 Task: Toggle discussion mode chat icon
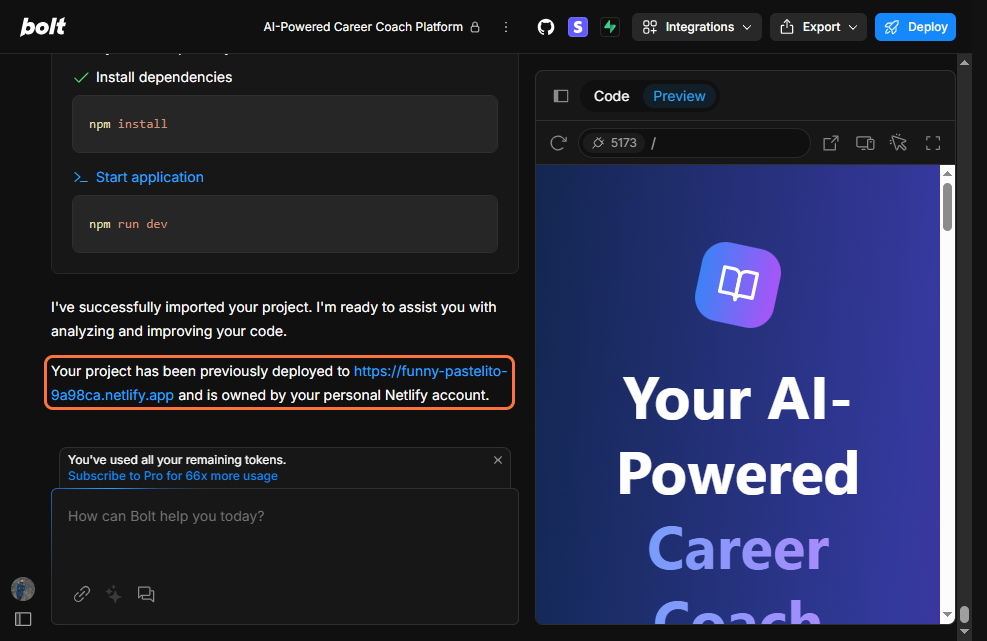[146, 594]
